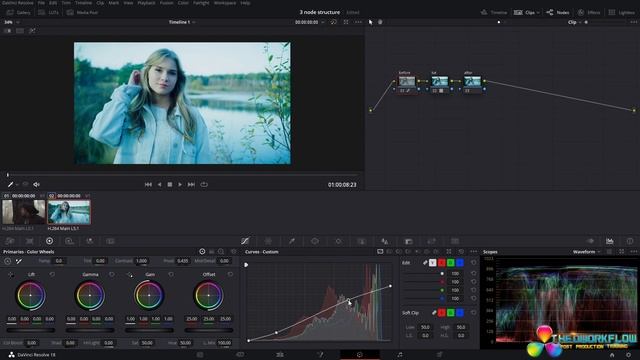Open the Waveform scope type dropdown
This screenshot has width=640, height=360.
pos(587,252)
